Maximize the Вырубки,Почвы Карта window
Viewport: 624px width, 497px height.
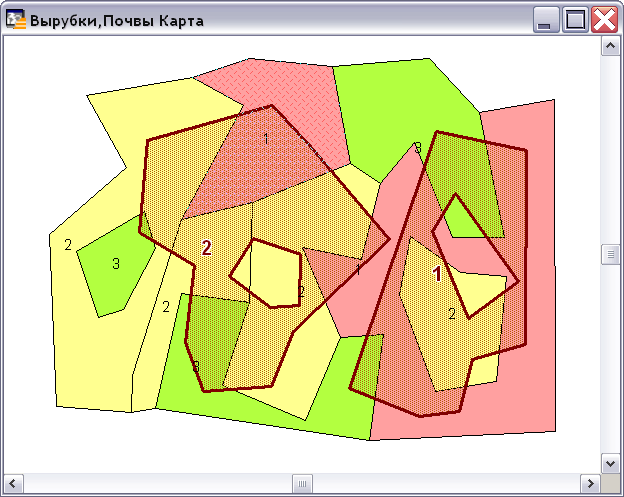point(575,19)
